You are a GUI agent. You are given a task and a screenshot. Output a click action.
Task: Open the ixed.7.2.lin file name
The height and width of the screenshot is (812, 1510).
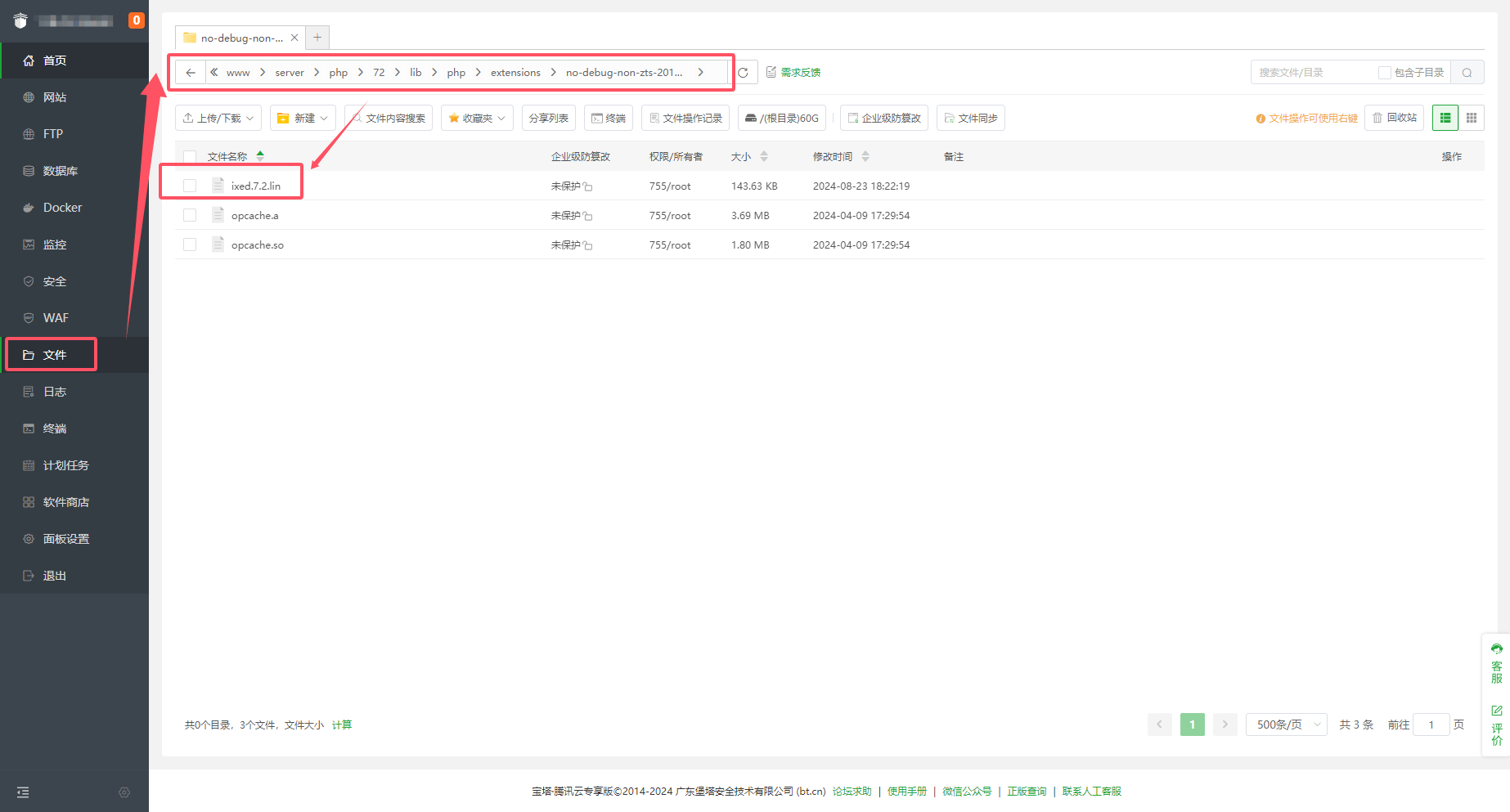coord(256,186)
